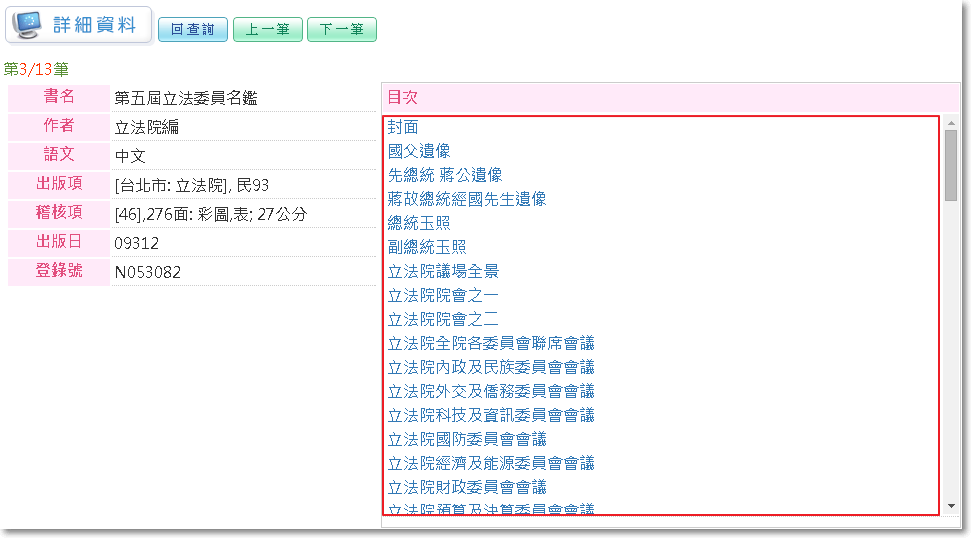Open the 封面 contents link

pyautogui.click(x=403, y=127)
